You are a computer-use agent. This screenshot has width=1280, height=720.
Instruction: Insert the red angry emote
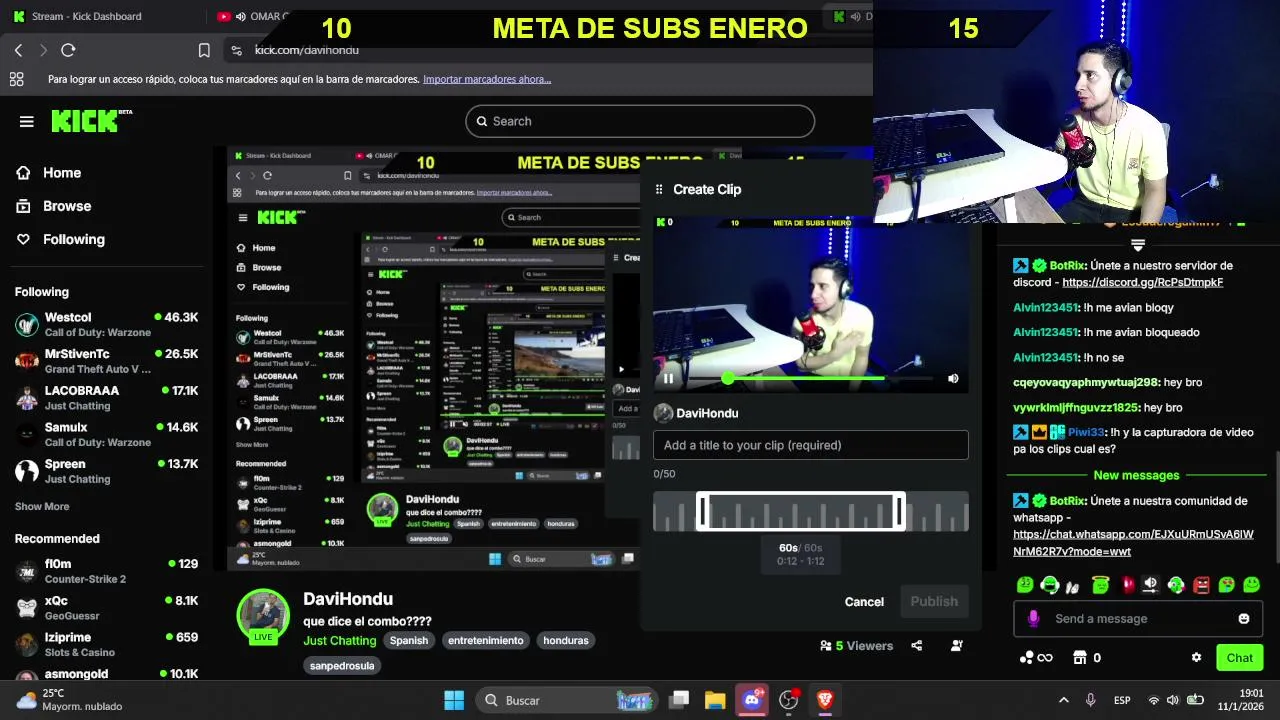coord(1201,585)
